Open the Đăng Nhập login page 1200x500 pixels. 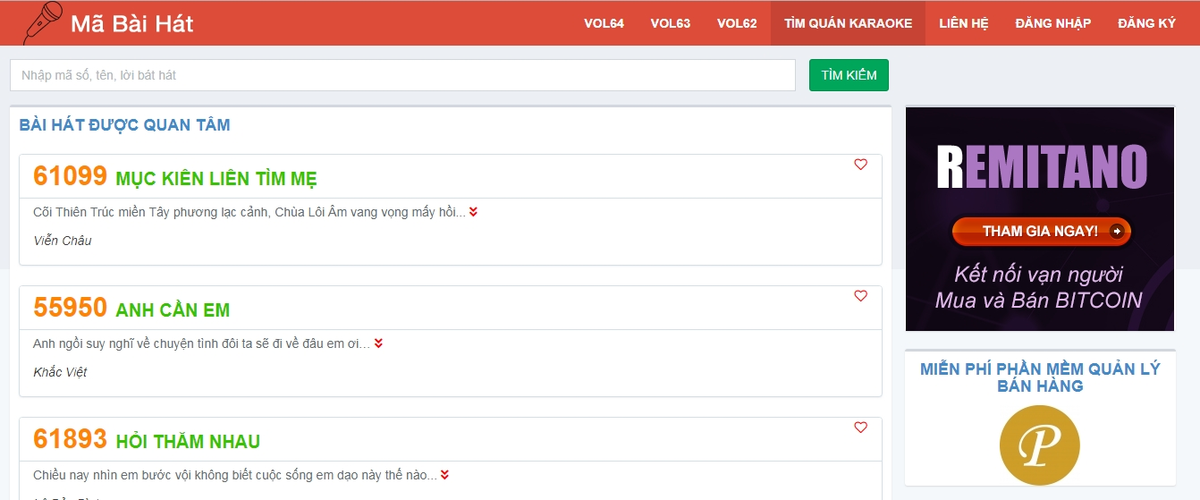click(1053, 23)
